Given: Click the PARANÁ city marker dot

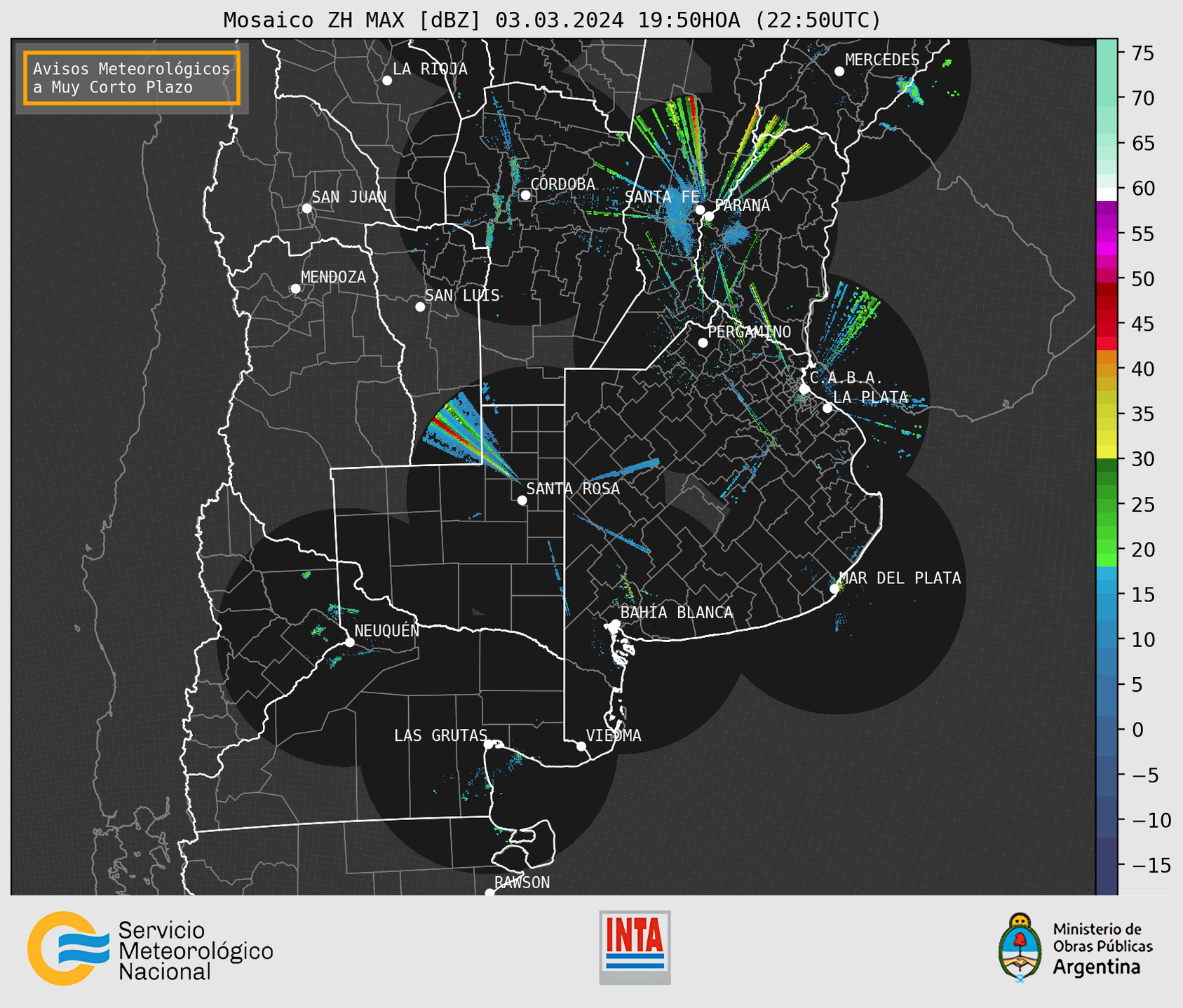Looking at the screenshot, I should (x=709, y=217).
